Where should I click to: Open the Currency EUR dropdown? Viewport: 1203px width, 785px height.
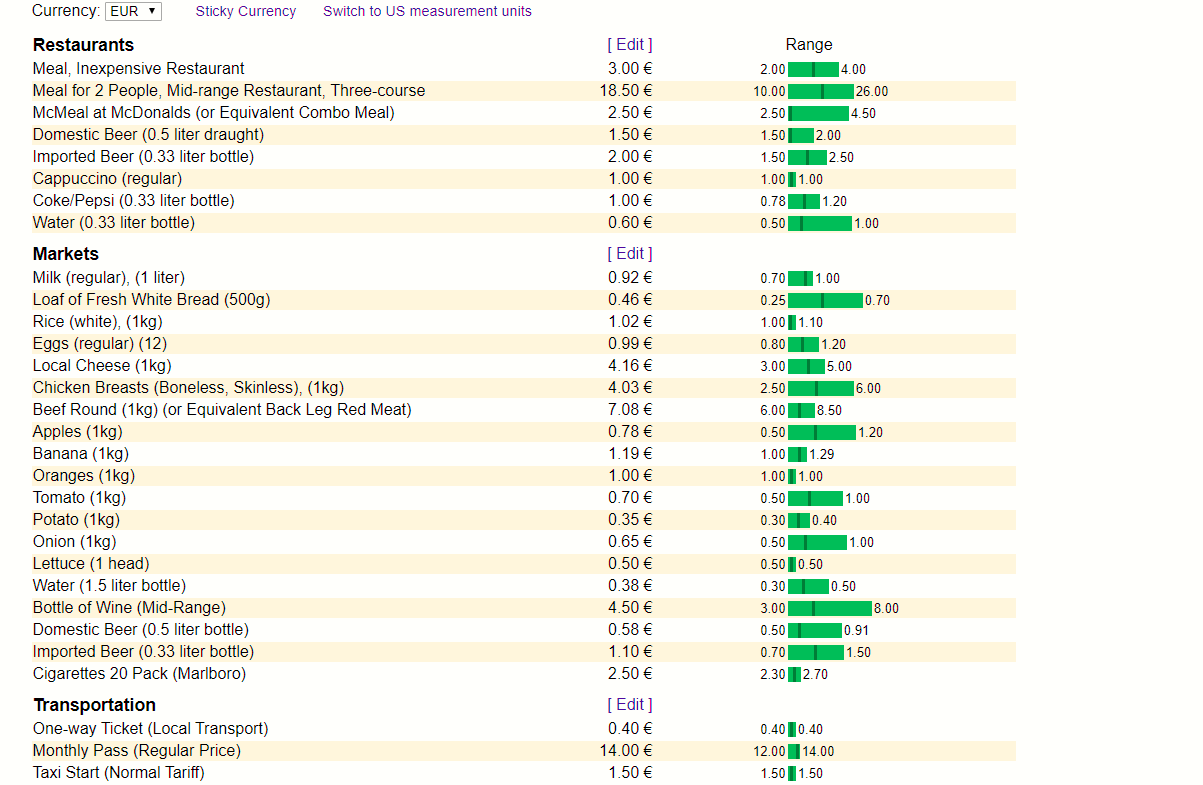133,11
